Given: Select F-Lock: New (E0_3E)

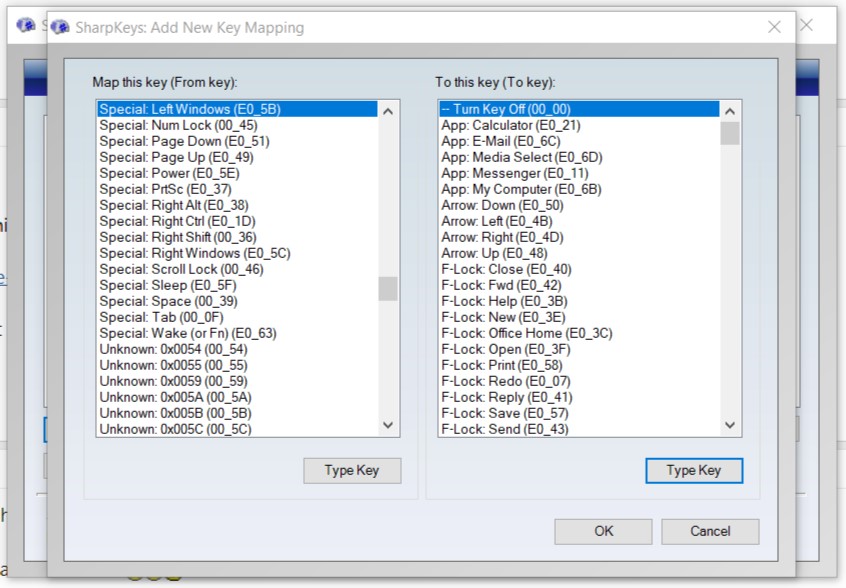Looking at the screenshot, I should (579, 317).
